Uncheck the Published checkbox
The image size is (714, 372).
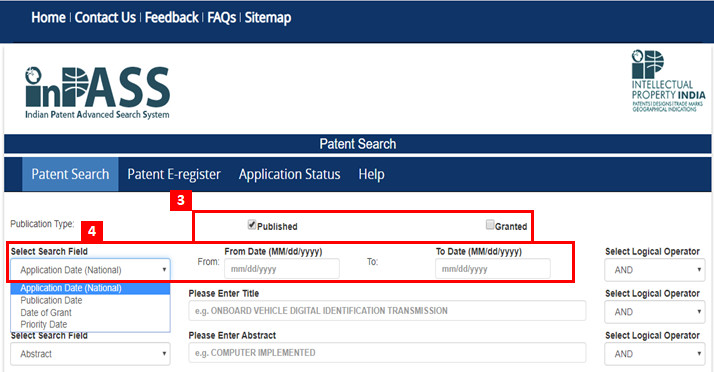coord(252,224)
